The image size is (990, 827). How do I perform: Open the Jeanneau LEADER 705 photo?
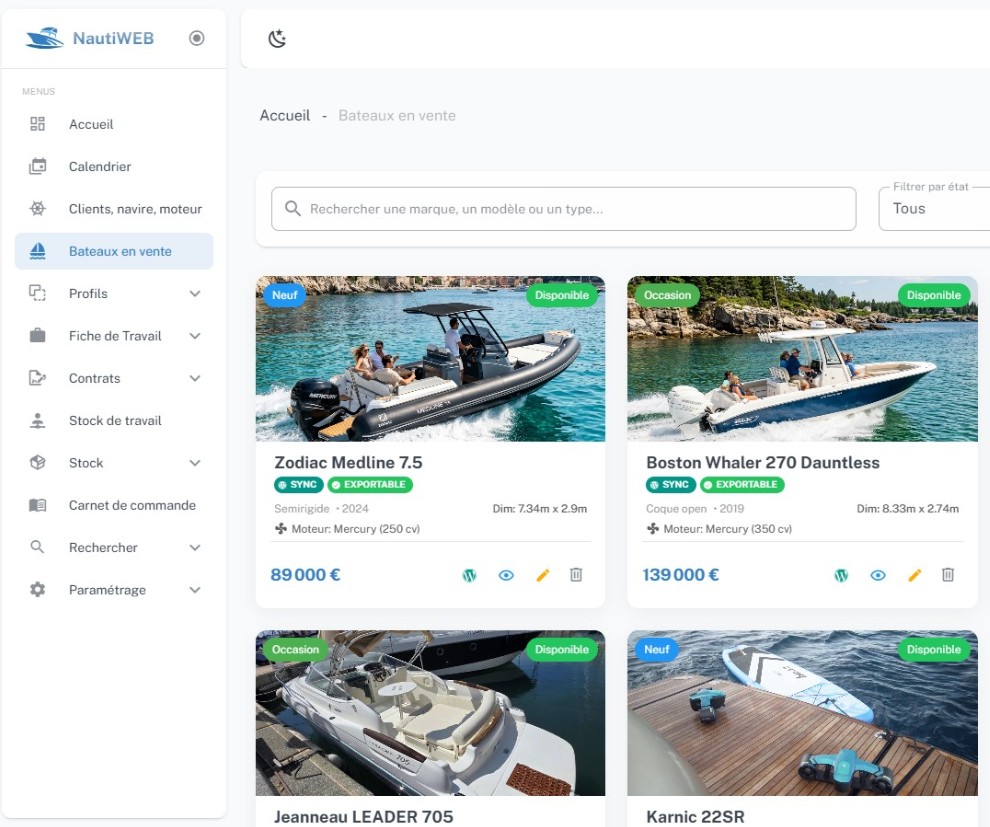(x=431, y=713)
